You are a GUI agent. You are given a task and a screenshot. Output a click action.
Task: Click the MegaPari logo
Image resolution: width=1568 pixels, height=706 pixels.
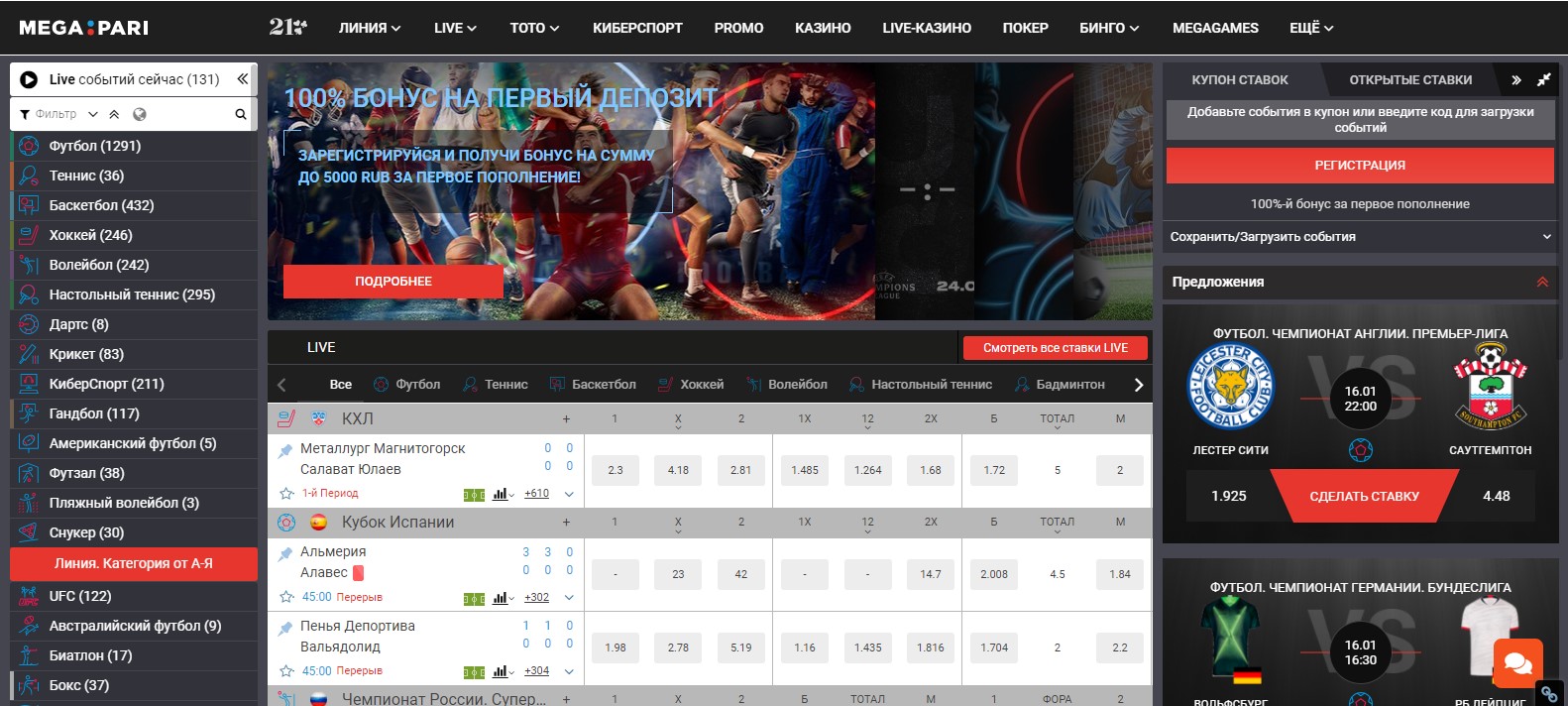(x=84, y=28)
